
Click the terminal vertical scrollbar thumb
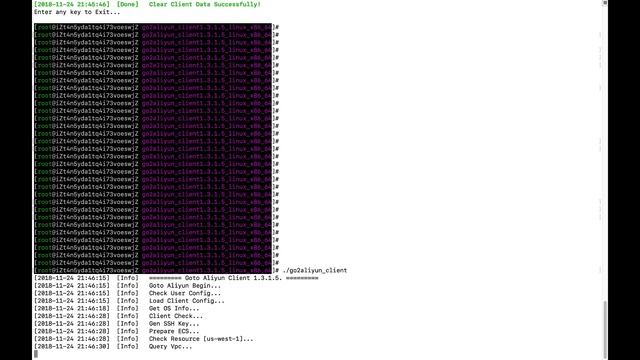605,329
